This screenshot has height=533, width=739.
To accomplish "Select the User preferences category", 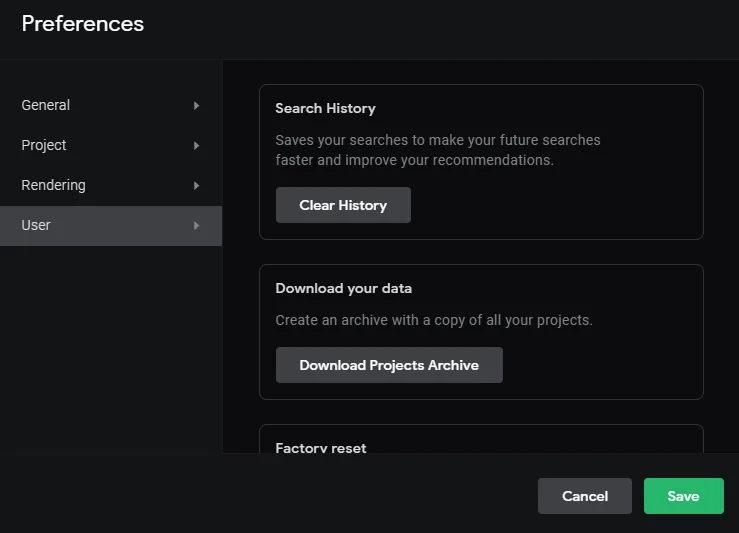I will pyautogui.click(x=111, y=226).
